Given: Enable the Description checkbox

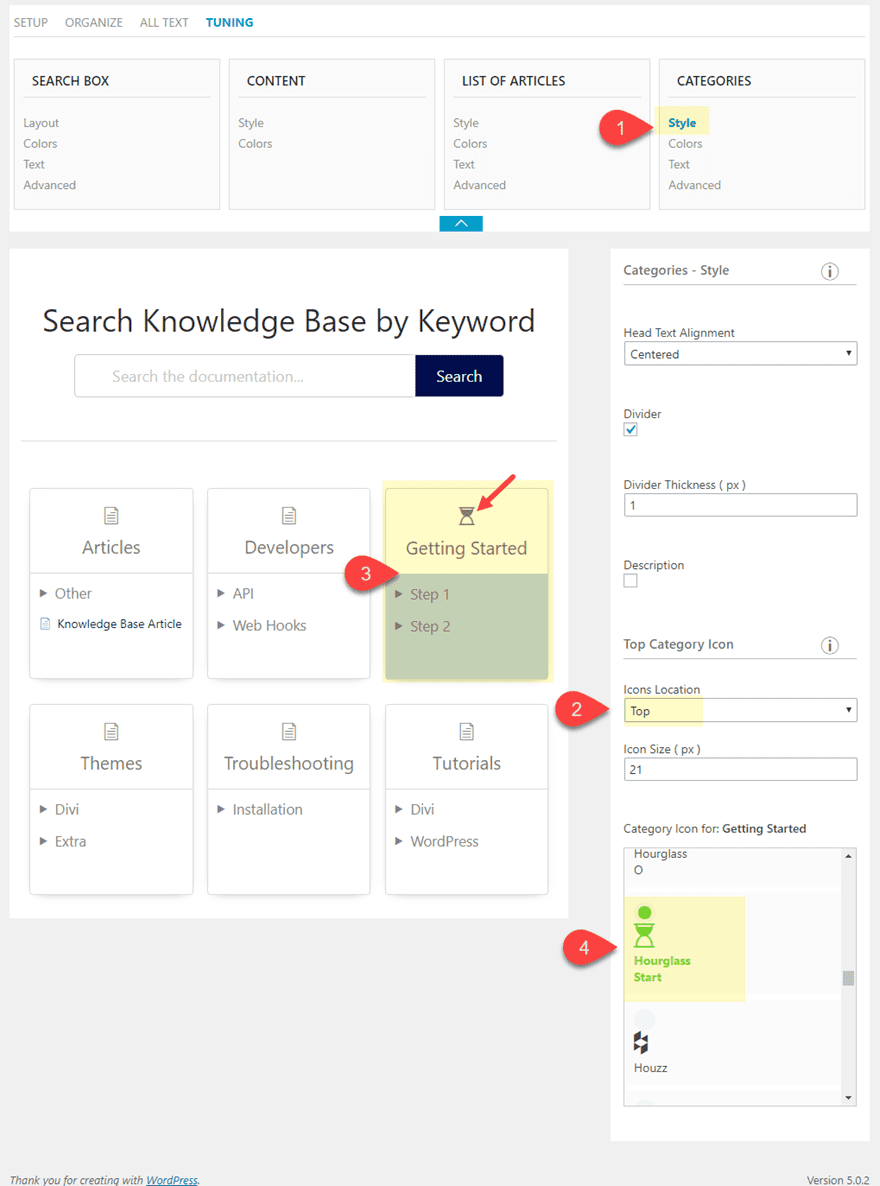Looking at the screenshot, I should pos(630,581).
